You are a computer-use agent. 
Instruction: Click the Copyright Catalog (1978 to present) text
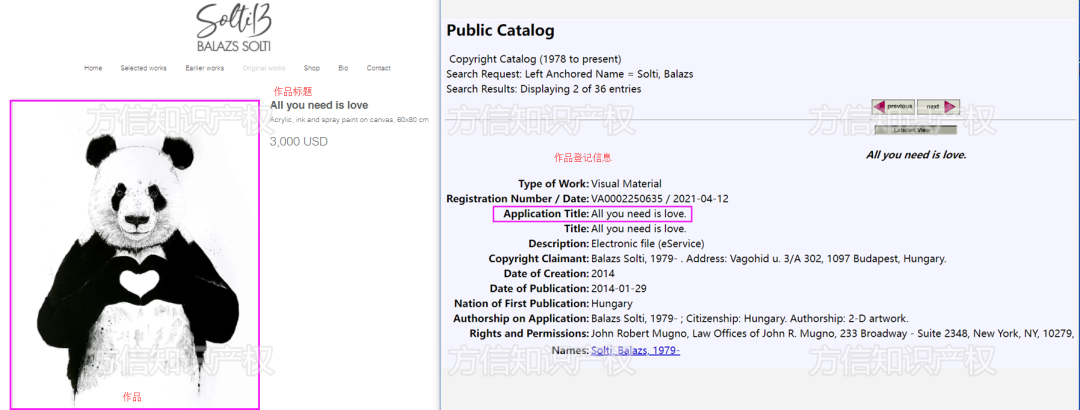(x=535, y=59)
